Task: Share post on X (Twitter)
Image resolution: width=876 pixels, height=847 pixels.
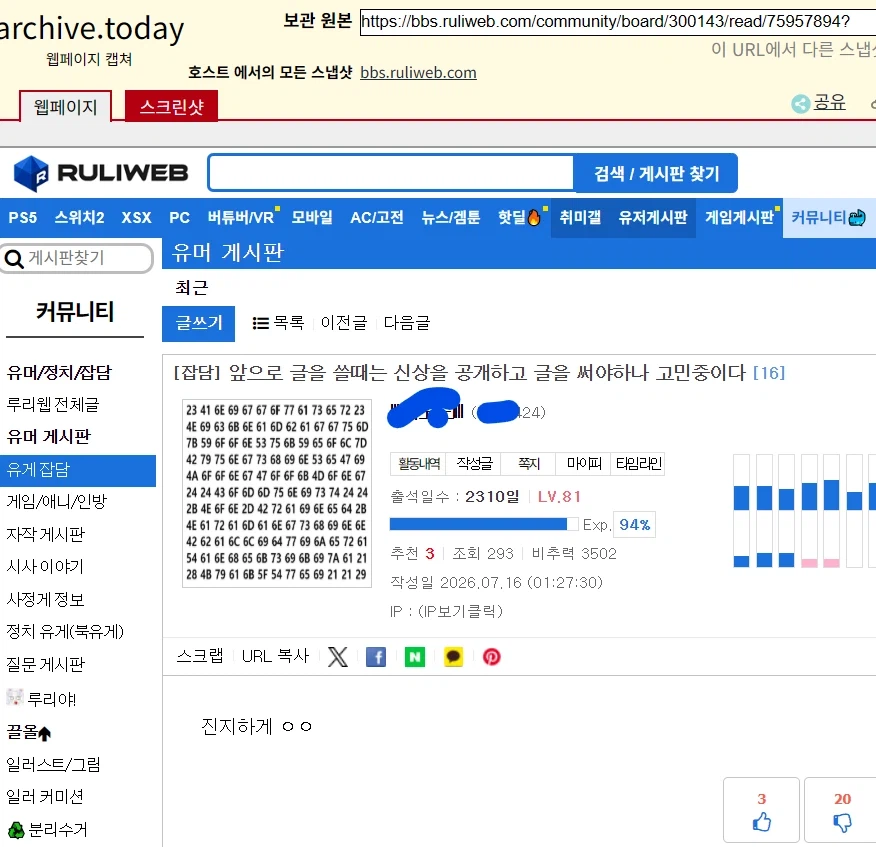Action: pos(337,656)
